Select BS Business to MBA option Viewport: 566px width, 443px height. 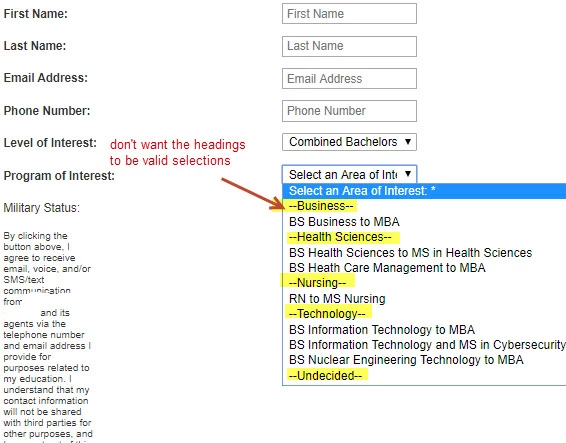[x=424, y=221]
